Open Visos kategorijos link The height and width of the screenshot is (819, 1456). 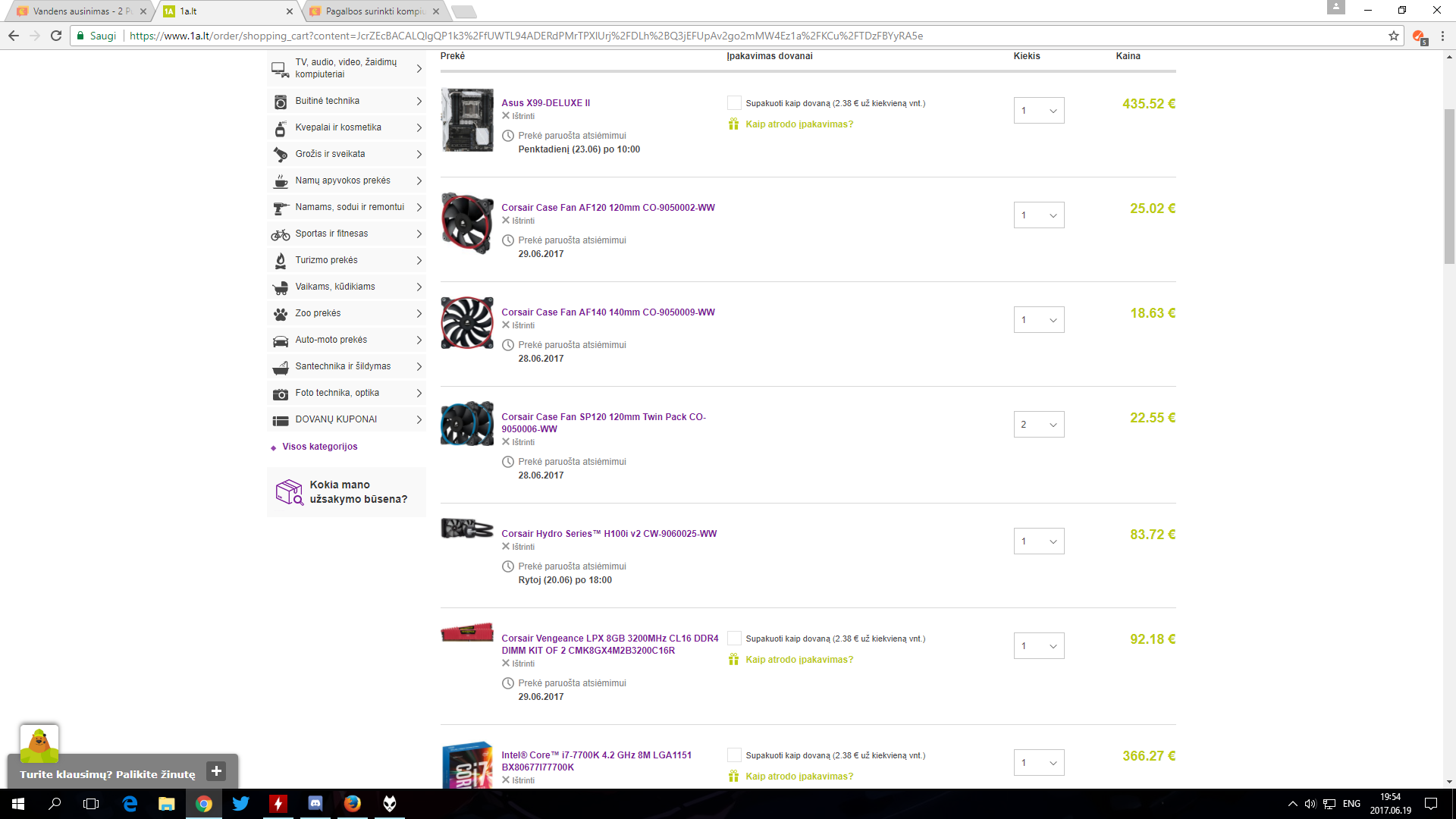pyautogui.click(x=320, y=447)
